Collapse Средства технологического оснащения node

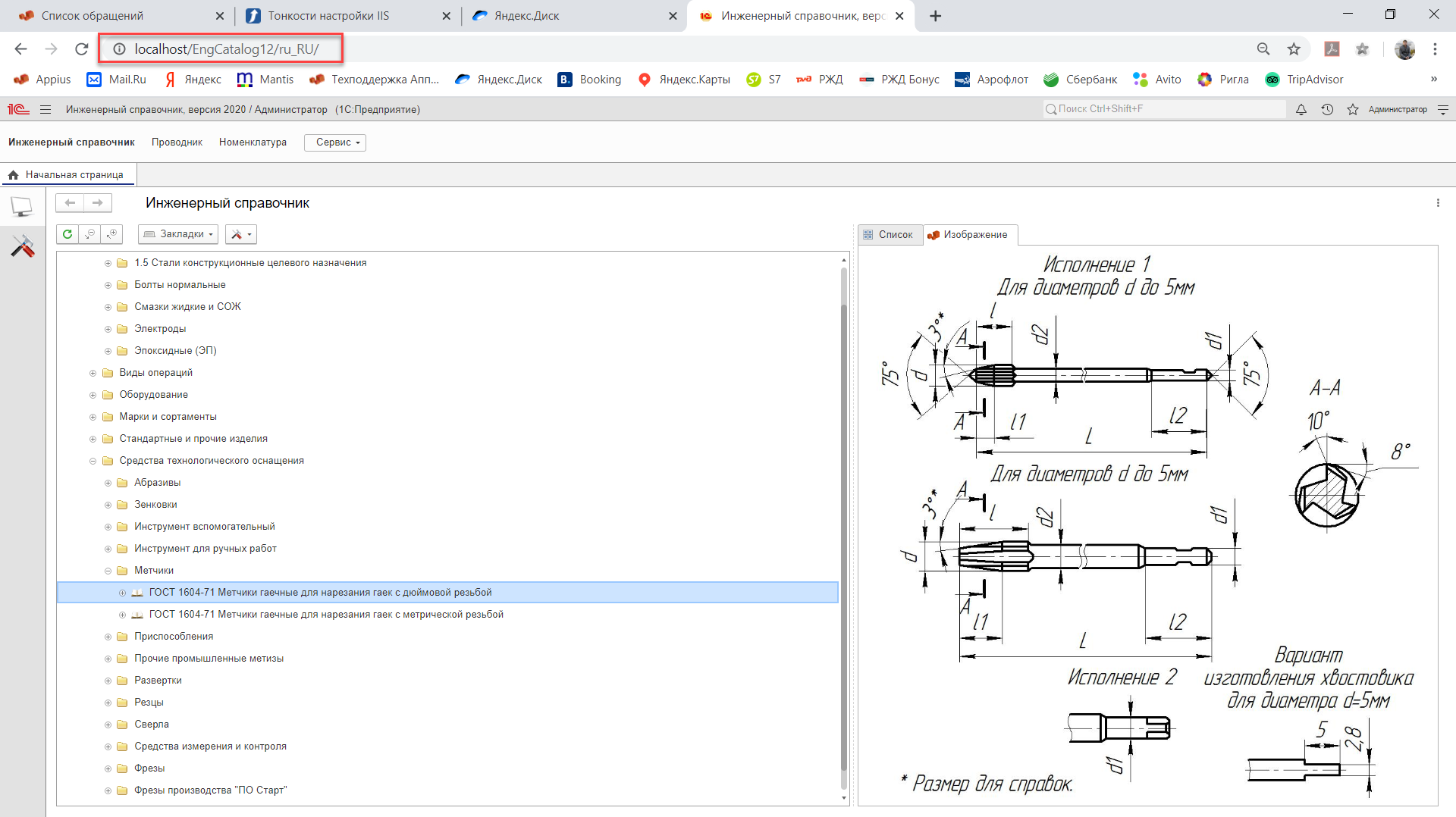pos(93,461)
